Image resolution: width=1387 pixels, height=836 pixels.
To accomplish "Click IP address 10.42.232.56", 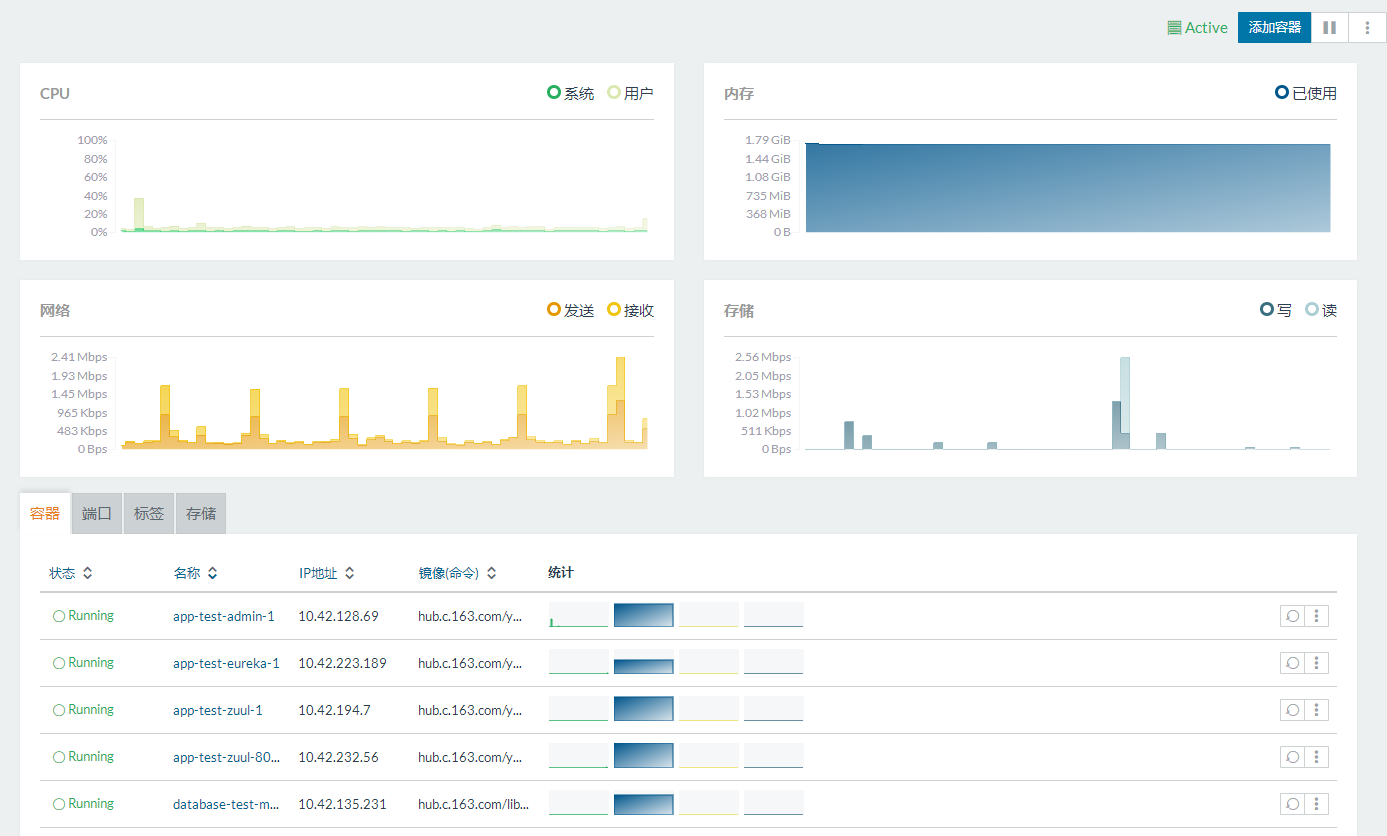I will tap(338, 757).
